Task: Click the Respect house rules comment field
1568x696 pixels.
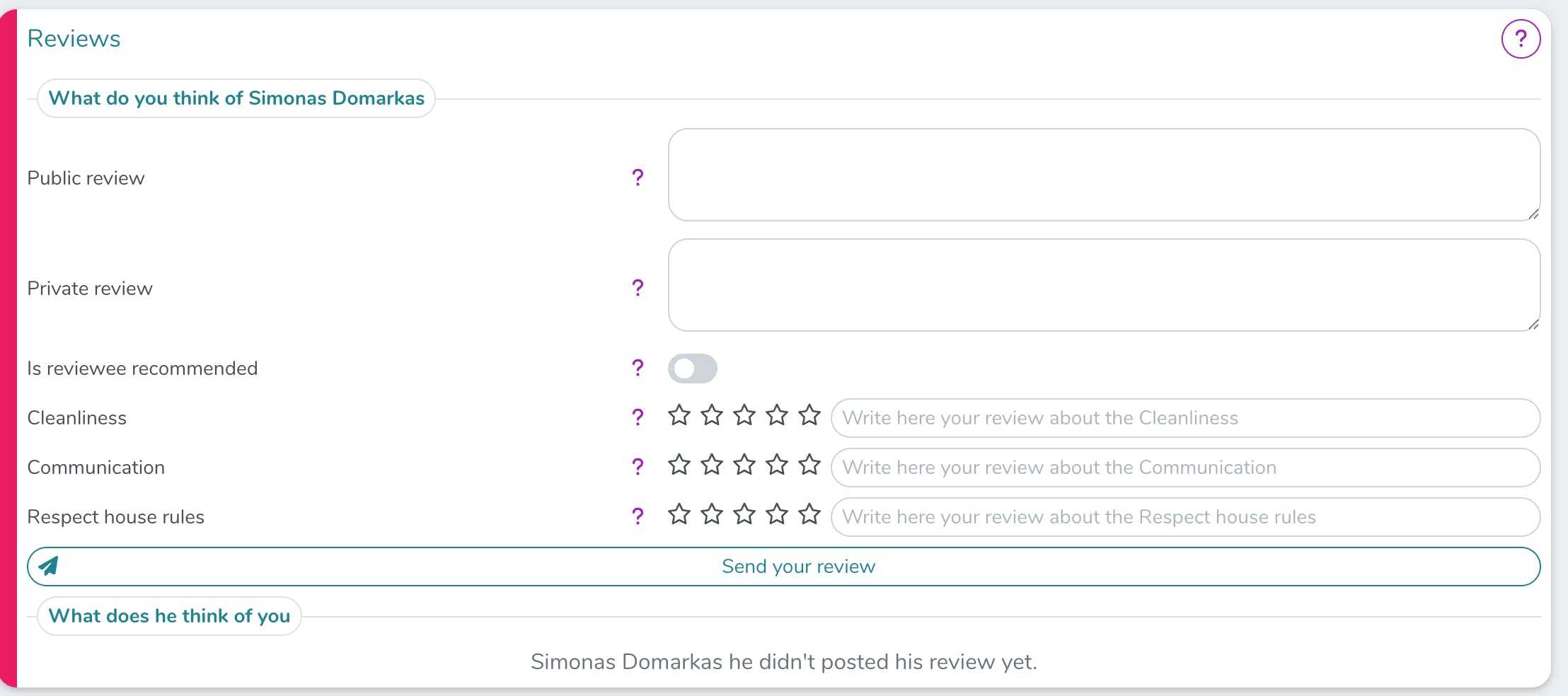Action: click(x=1184, y=517)
